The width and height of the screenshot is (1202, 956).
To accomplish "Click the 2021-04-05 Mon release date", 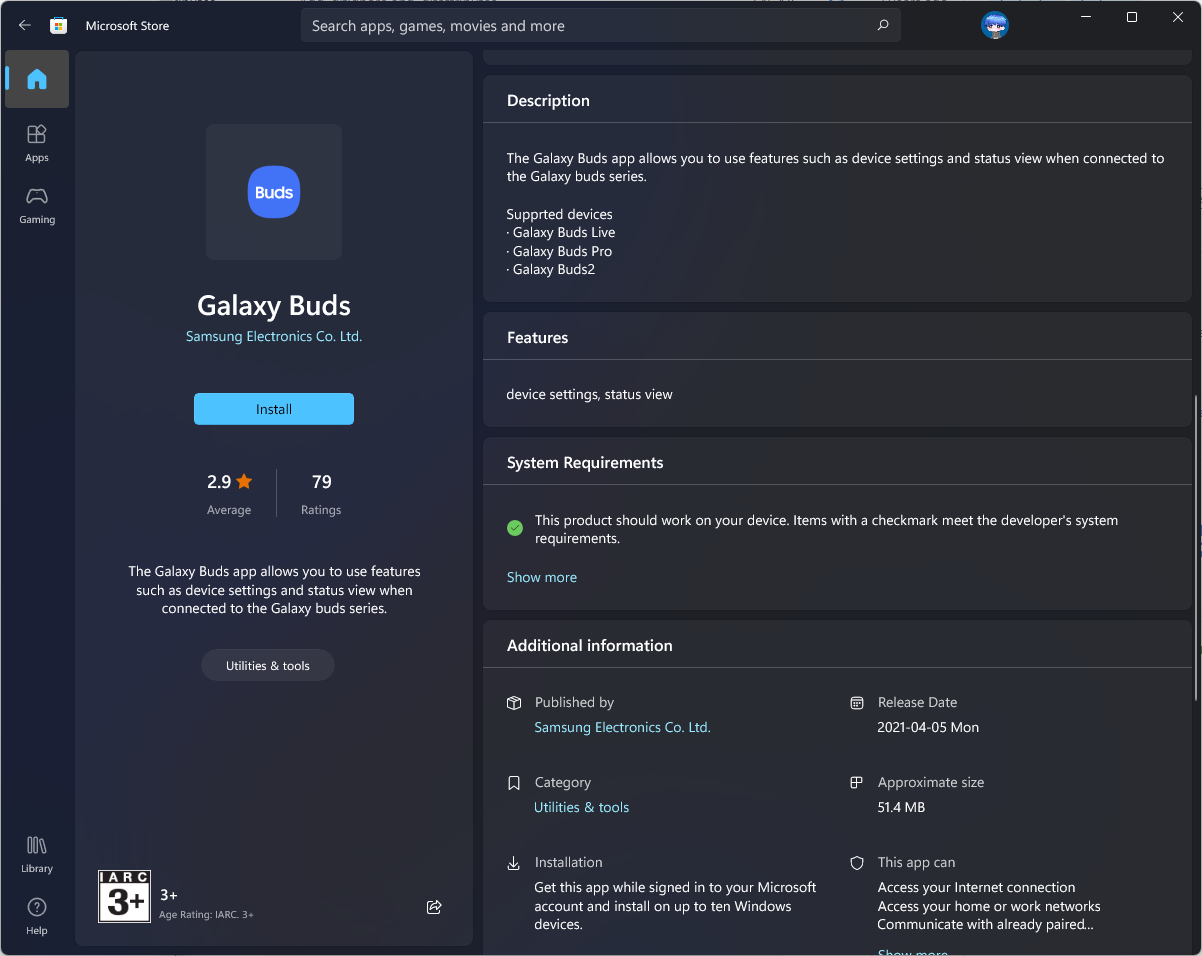I will (928, 728).
